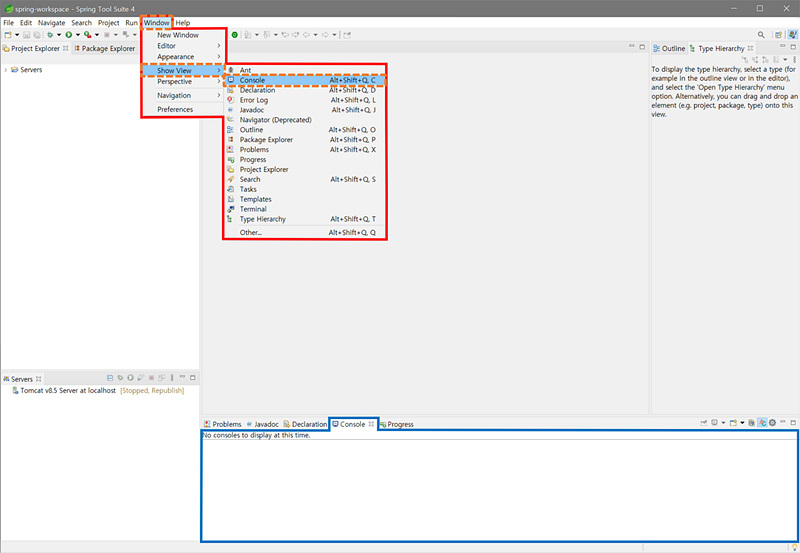Switch to the Package Explorer tab
The height and width of the screenshot is (553, 800).
point(105,48)
